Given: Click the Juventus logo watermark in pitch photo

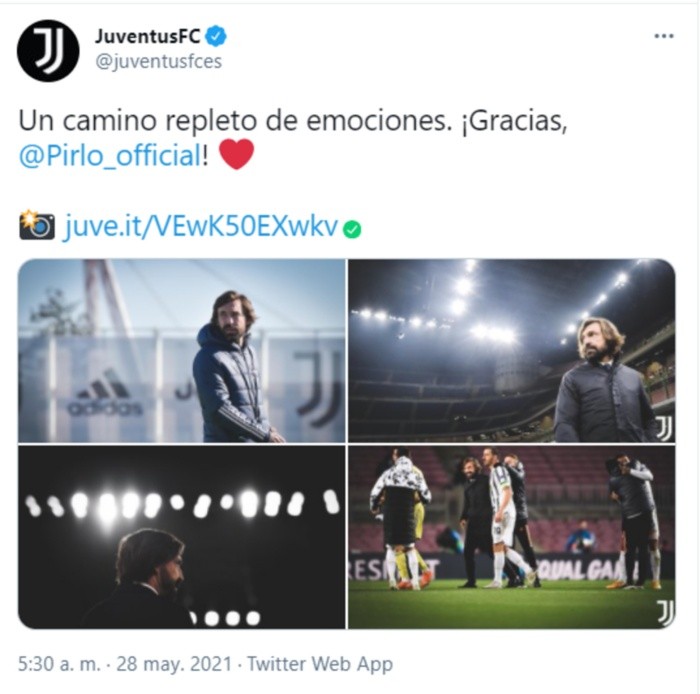Looking at the screenshot, I should coord(665,613).
